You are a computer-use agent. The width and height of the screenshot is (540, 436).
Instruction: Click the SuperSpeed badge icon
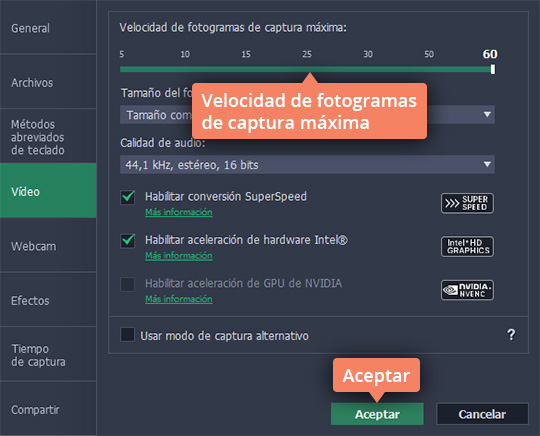(x=467, y=203)
